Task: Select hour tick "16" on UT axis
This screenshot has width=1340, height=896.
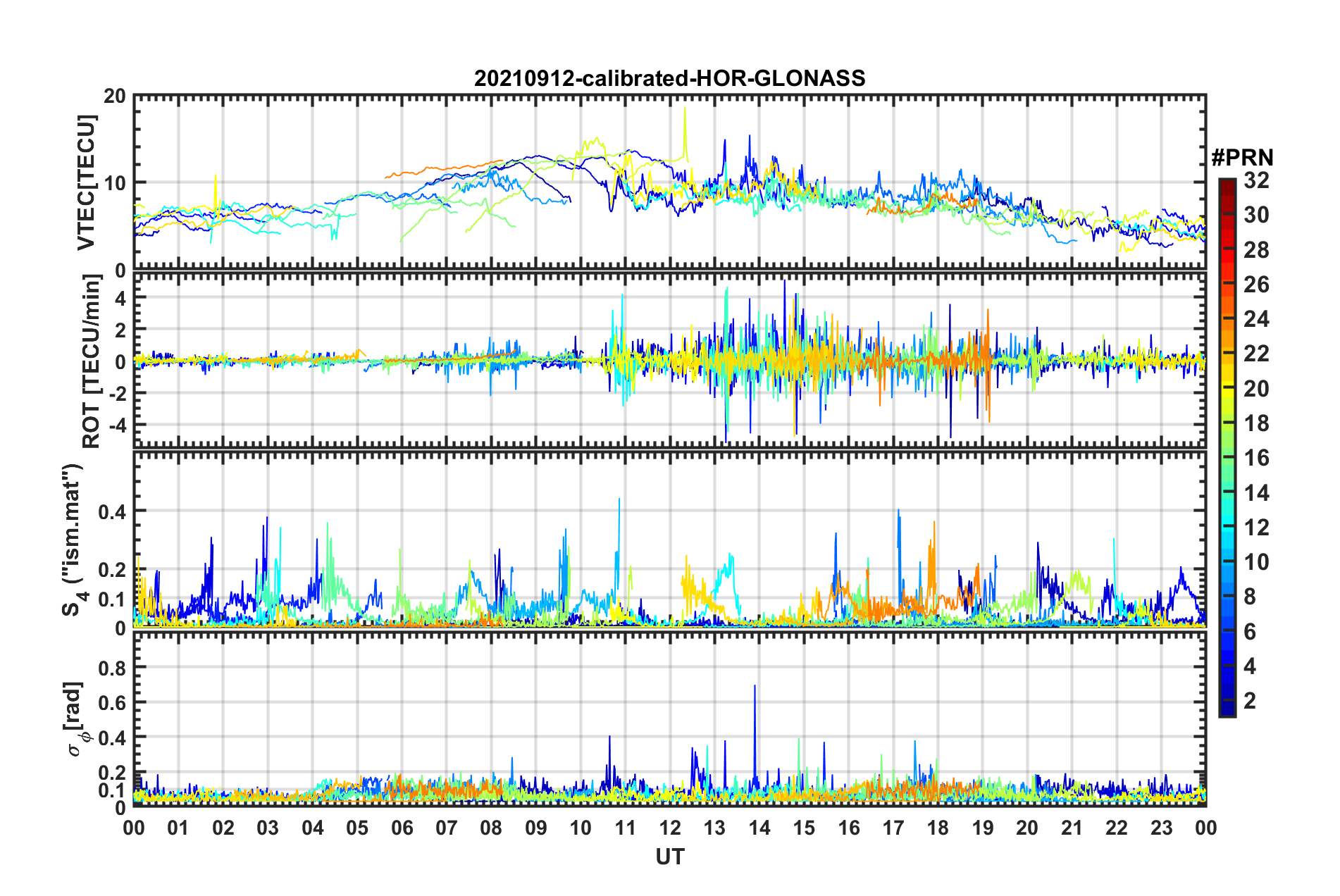Action: [x=849, y=828]
